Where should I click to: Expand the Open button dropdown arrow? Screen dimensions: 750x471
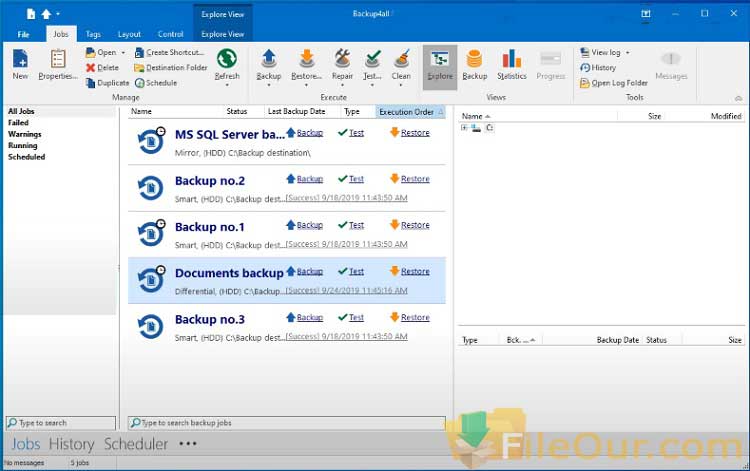tap(123, 53)
